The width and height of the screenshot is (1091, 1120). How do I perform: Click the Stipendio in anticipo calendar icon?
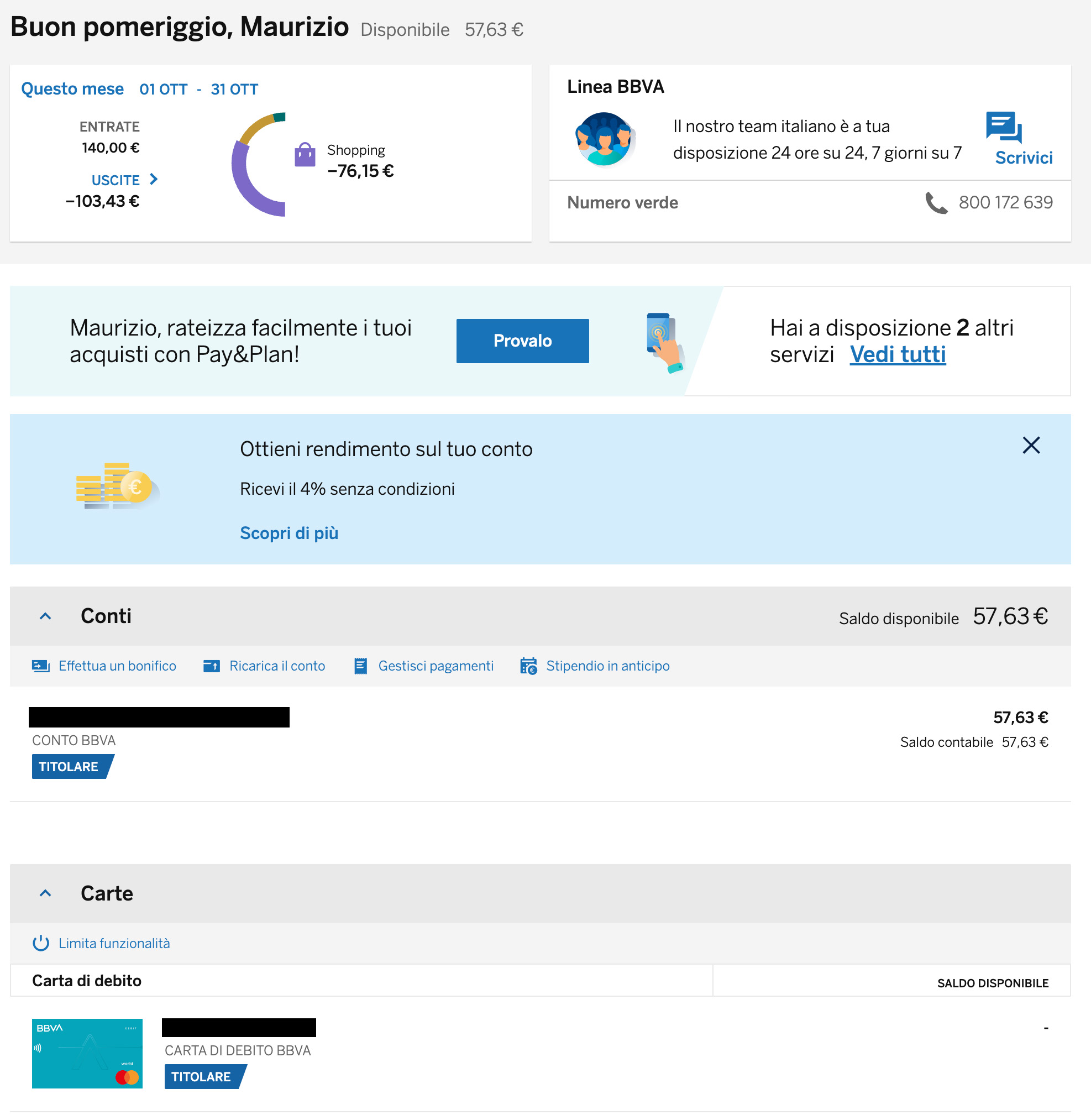(528, 666)
